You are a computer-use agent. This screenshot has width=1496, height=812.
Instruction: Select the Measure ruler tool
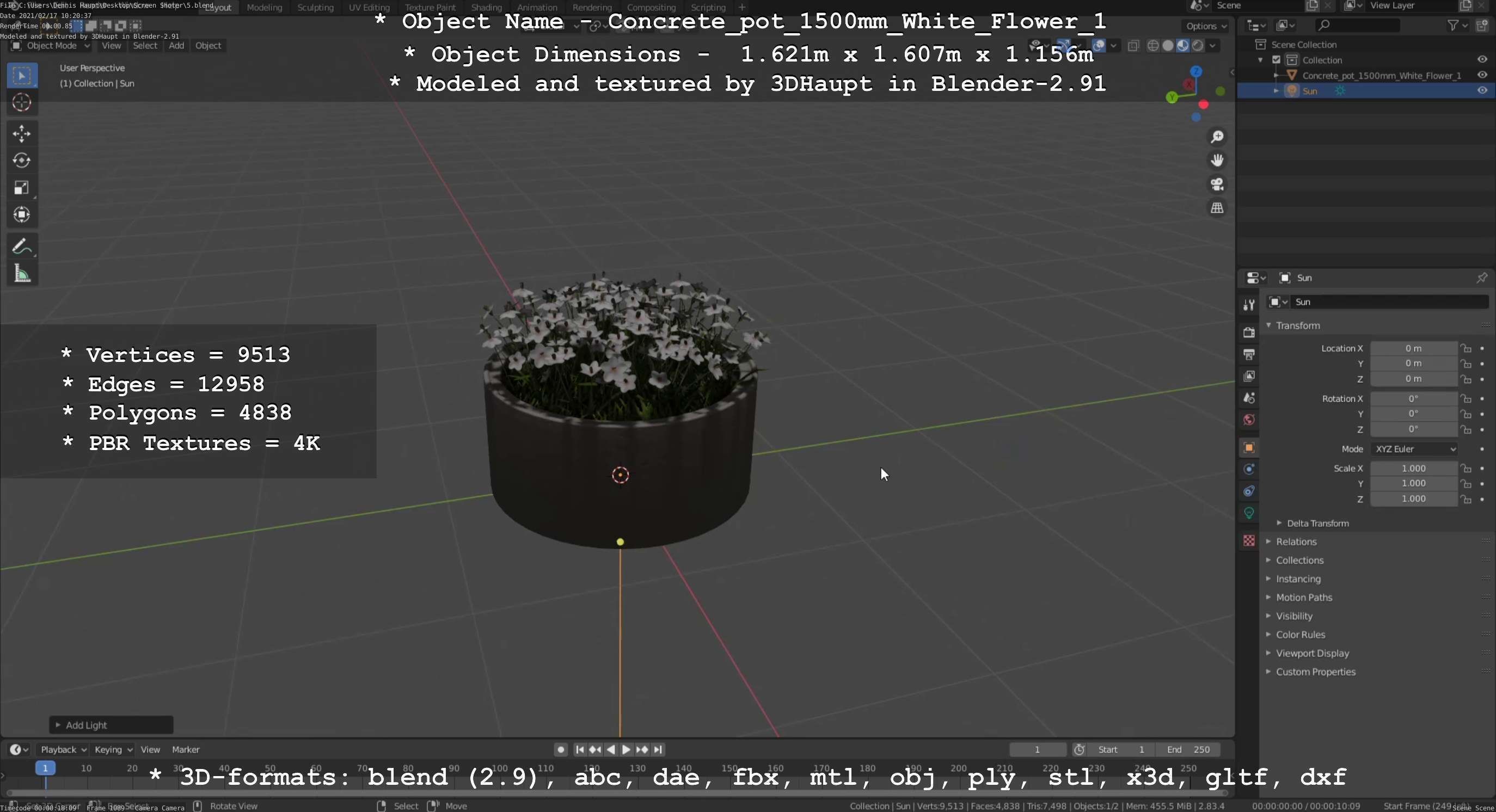[22, 273]
